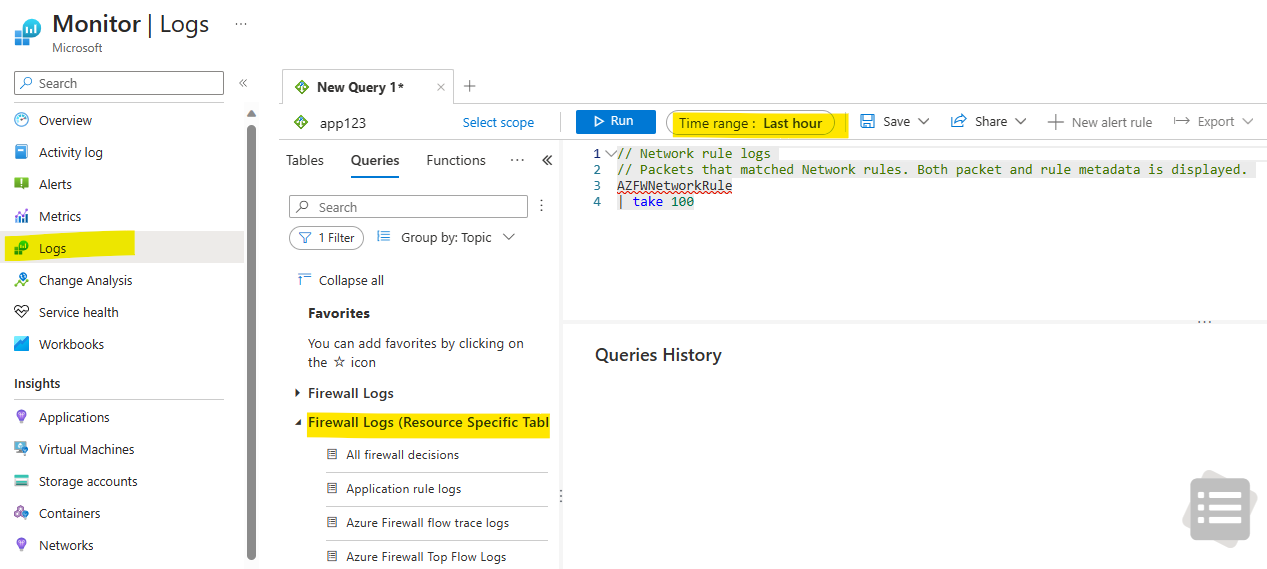Open the Share dropdown arrow
The height and width of the screenshot is (569, 1267).
[1021, 121]
